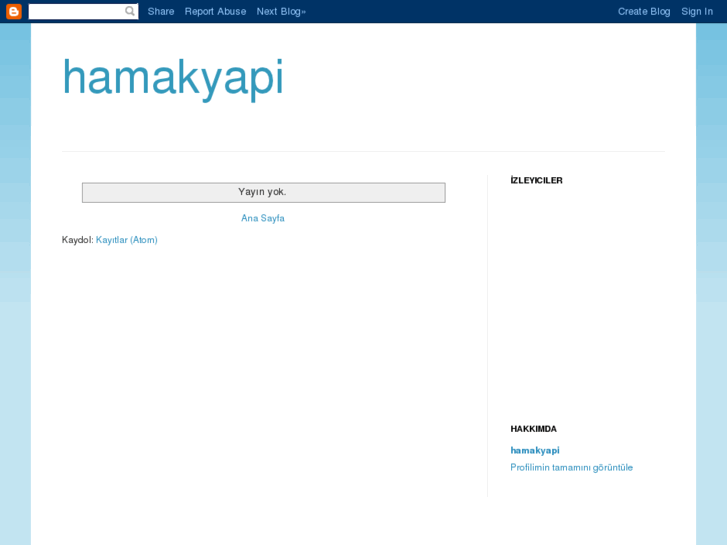Viewport: 727px width, 545px height.
Task: Navigate to Ana Sayfa link
Action: [x=263, y=218]
